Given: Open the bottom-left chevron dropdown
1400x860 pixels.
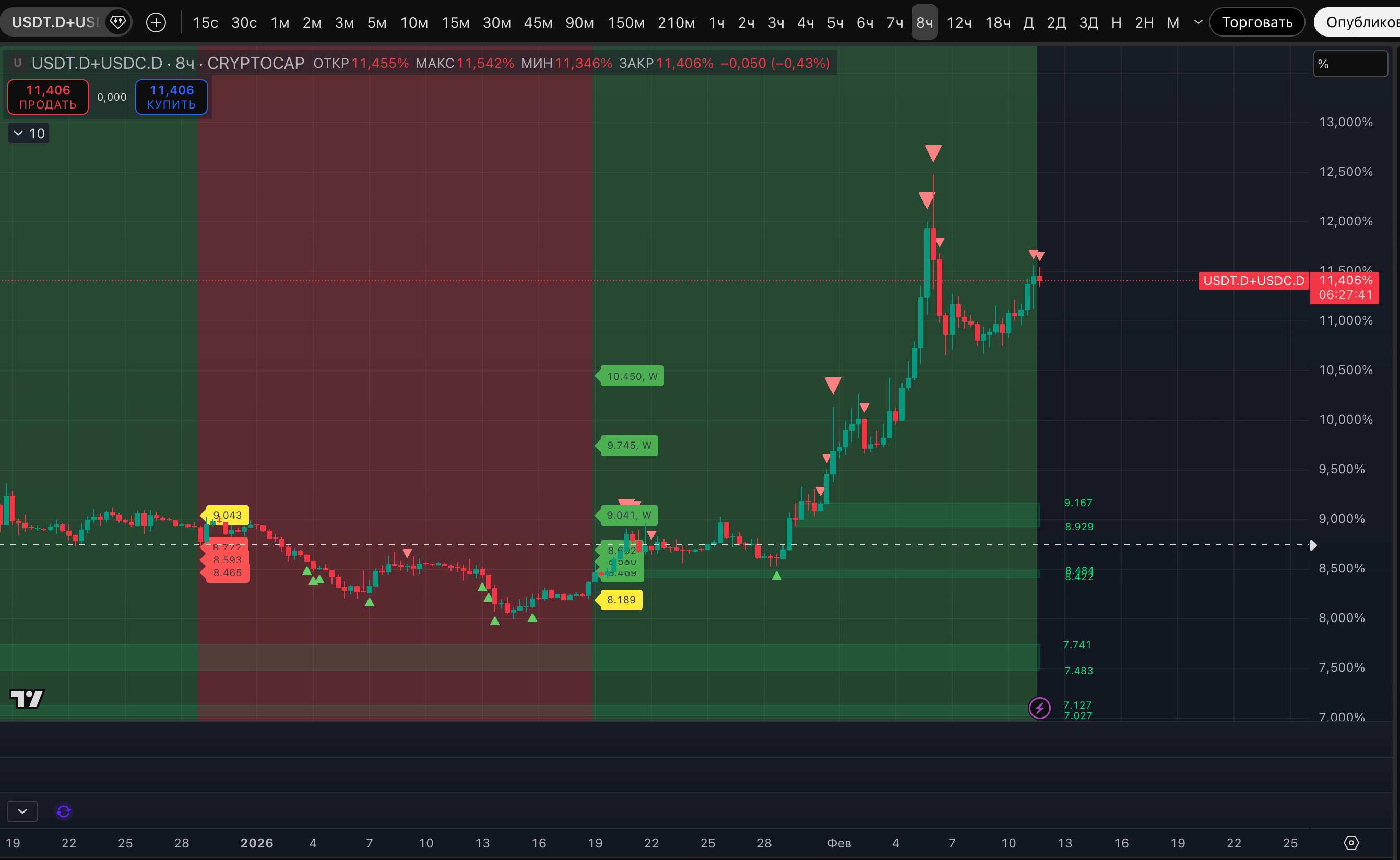Looking at the screenshot, I should [x=22, y=811].
